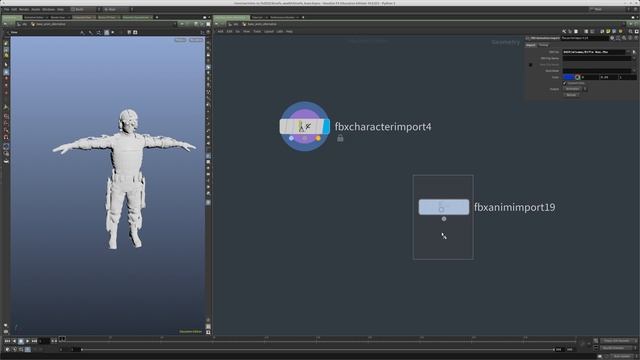Viewport: 640px width, 360px height.
Task: Open the Animation output dropdown
Action: (x=575, y=89)
